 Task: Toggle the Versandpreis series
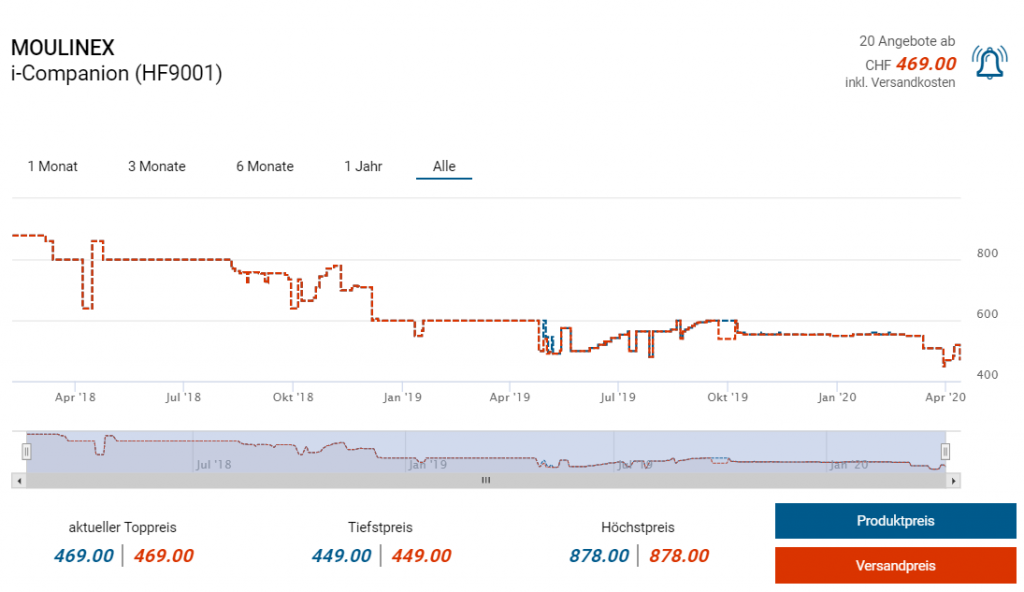[895, 565]
